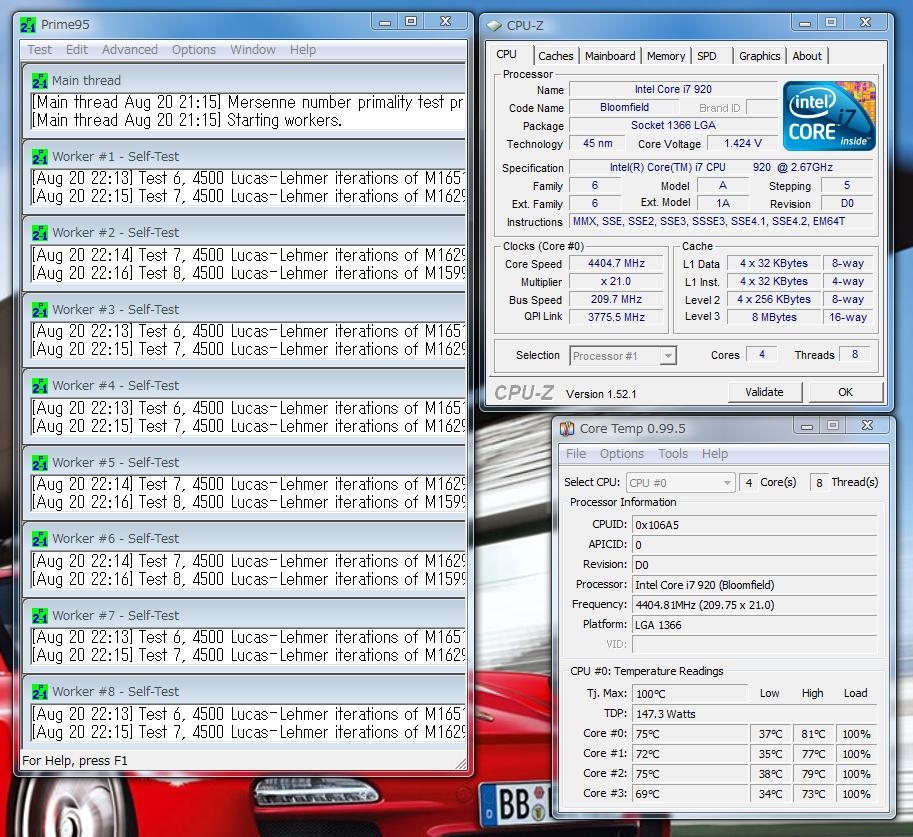Expand the Select CPU dropdown in Core Temp
Viewport: 913px width, 837px height.
click(727, 483)
